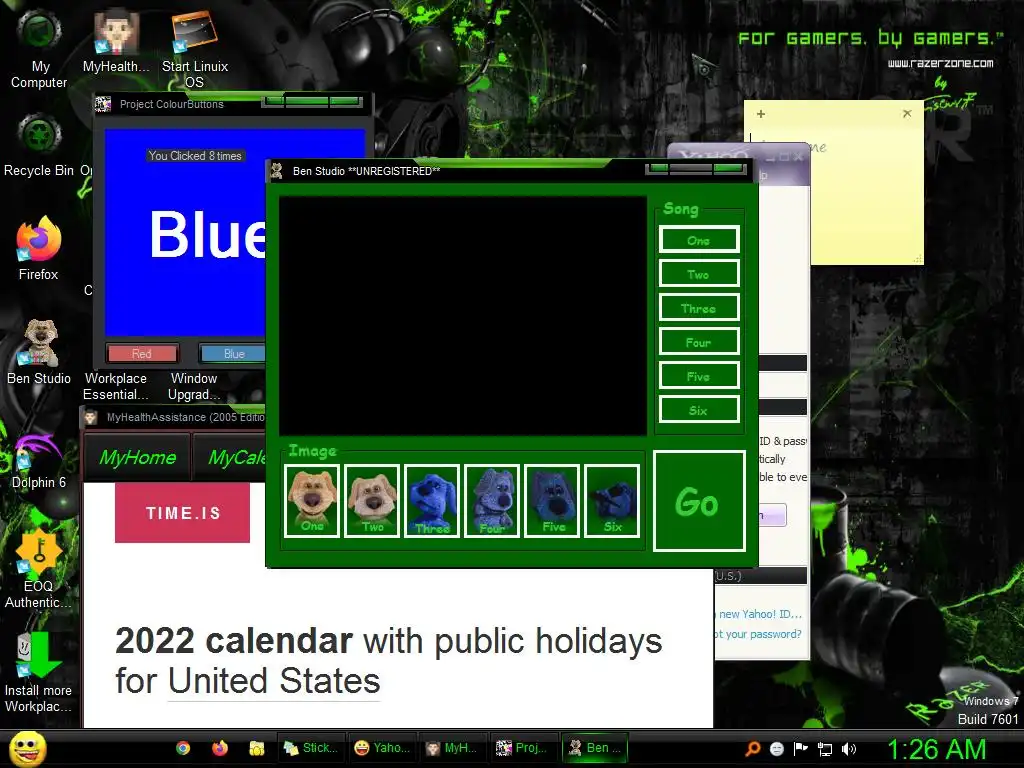Open the MyHealth desktop shortcut icon
The image size is (1024, 768).
pos(116,40)
